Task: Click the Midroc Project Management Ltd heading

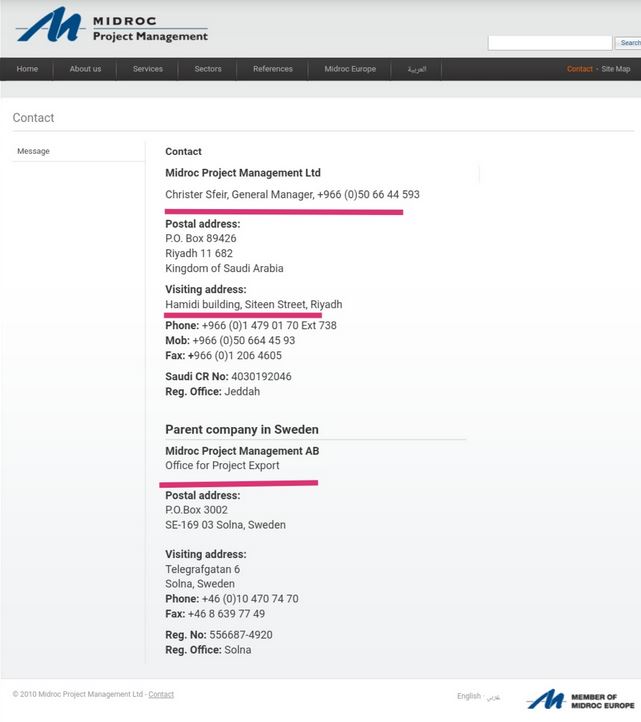Action: point(243,173)
